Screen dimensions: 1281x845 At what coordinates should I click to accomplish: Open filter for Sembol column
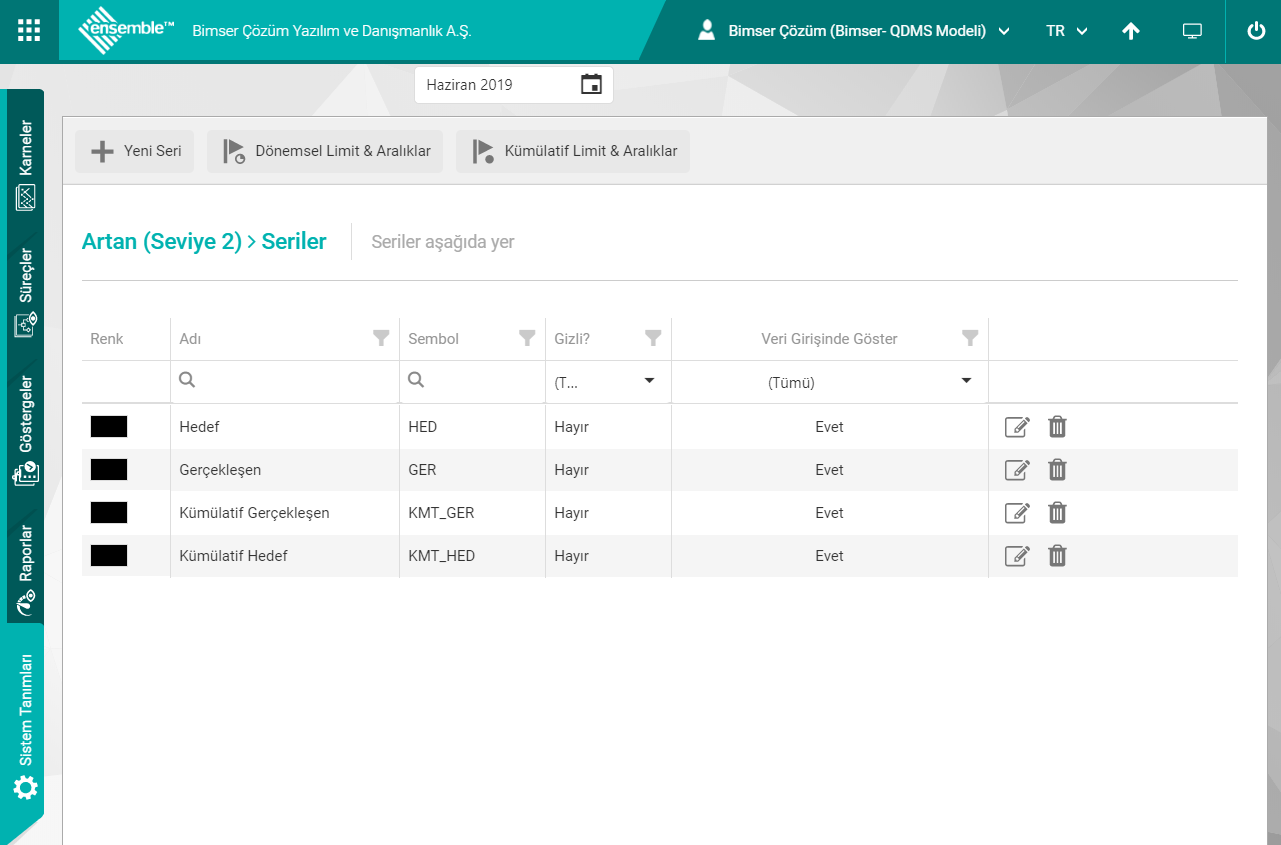pyautogui.click(x=527, y=338)
